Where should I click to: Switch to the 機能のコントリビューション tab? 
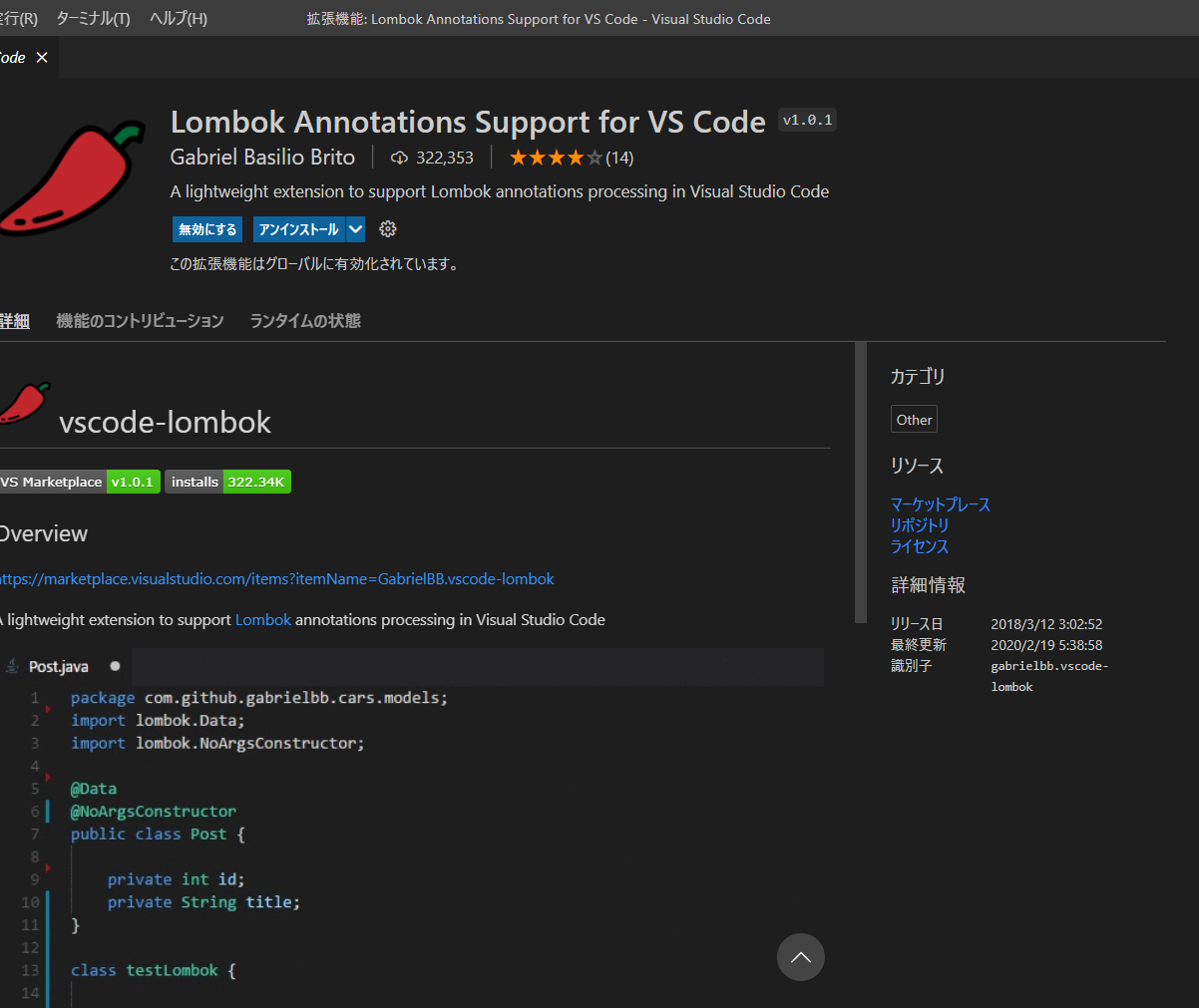pyautogui.click(x=141, y=321)
